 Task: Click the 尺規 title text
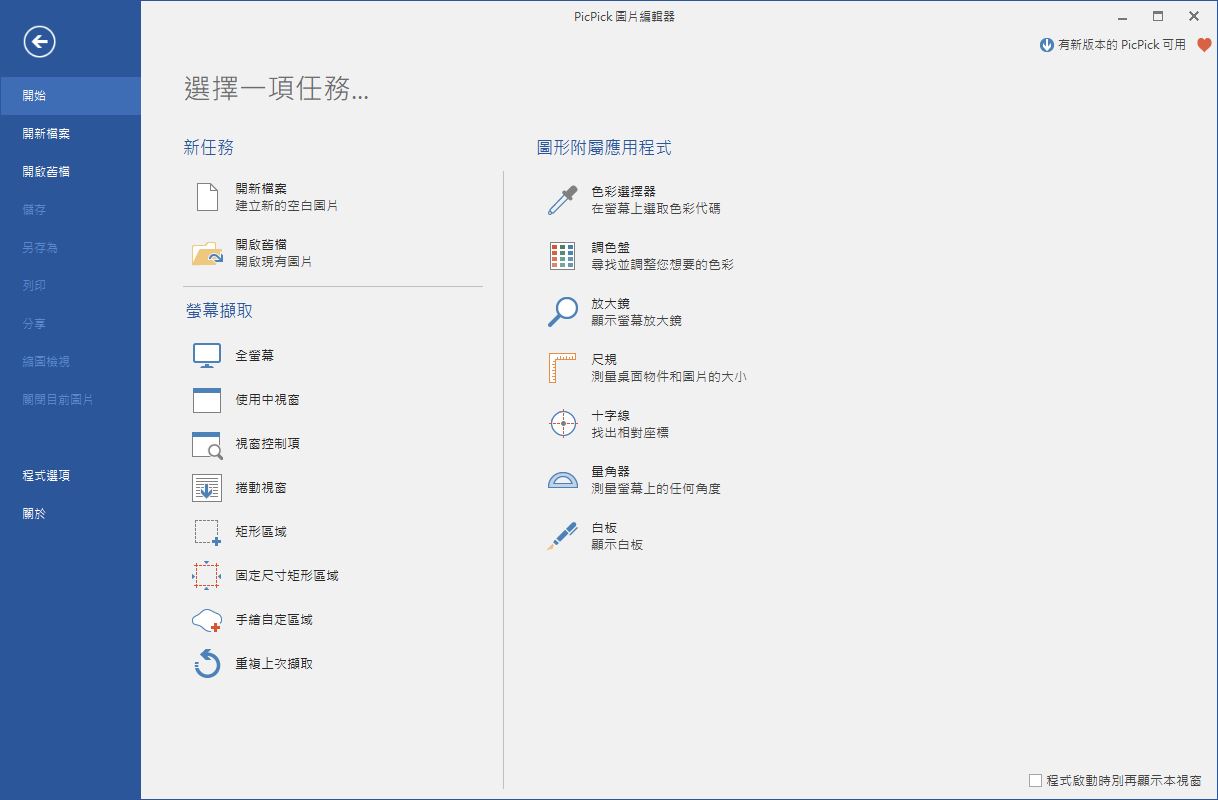(604, 359)
